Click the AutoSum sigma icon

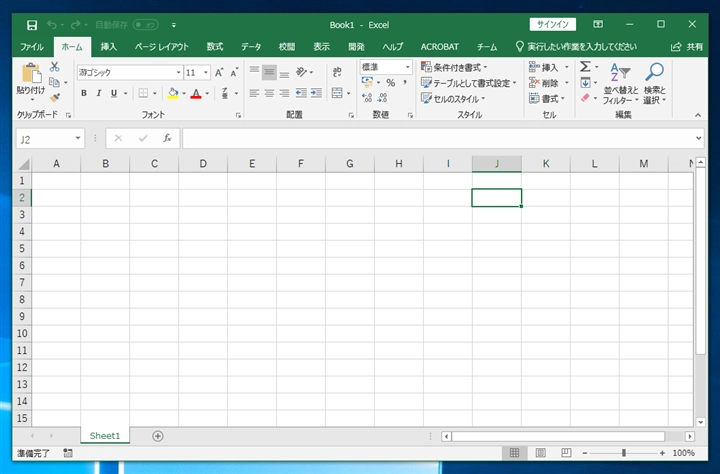tap(586, 67)
